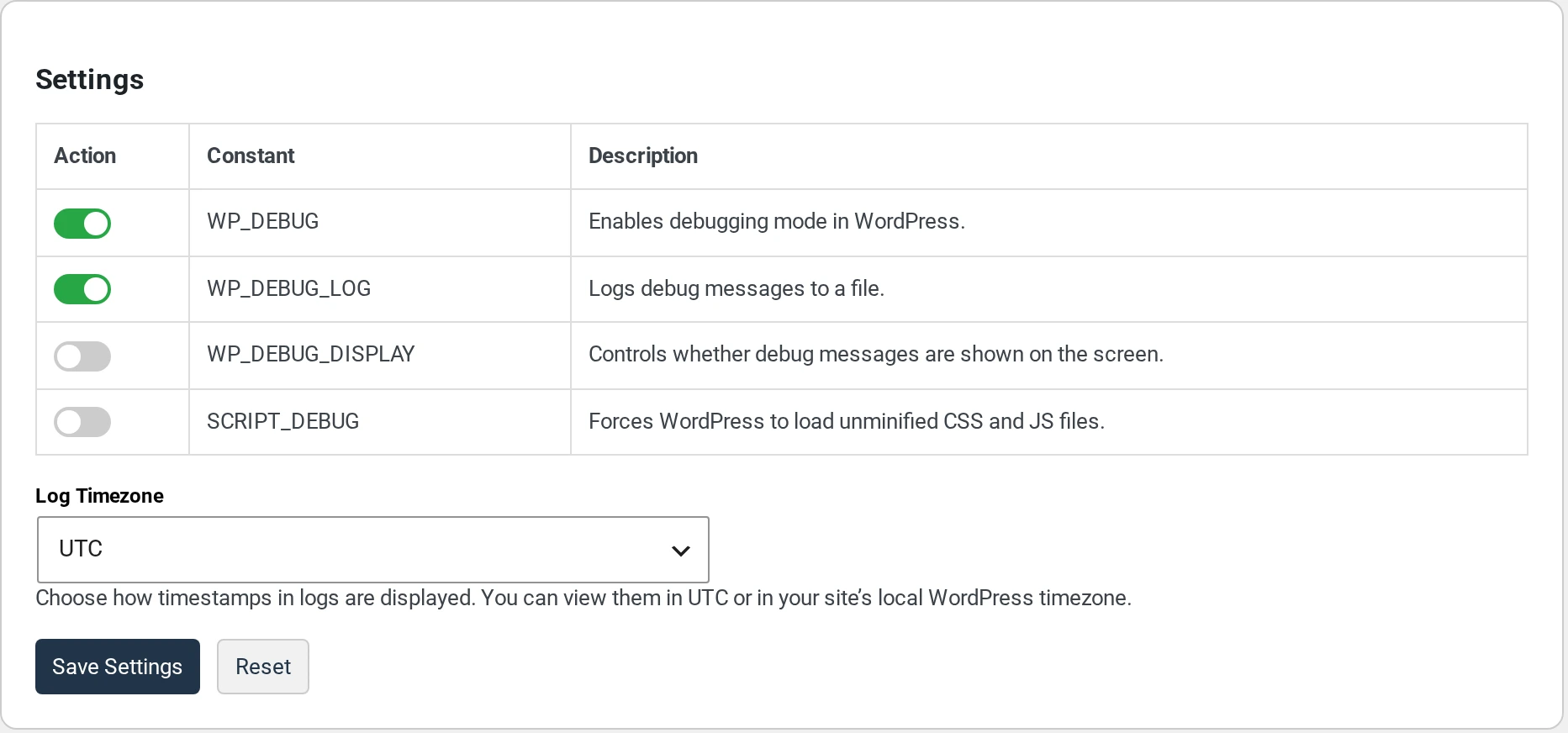1568x733 pixels.
Task: Open the Log Timezone UTC dropdown
Action: 373,550
